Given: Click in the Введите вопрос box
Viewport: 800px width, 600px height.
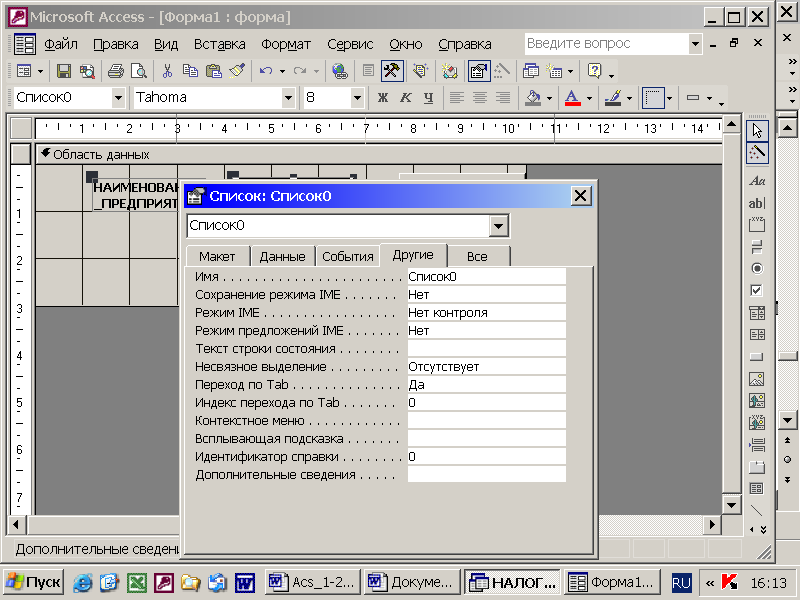Looking at the screenshot, I should tap(607, 44).
